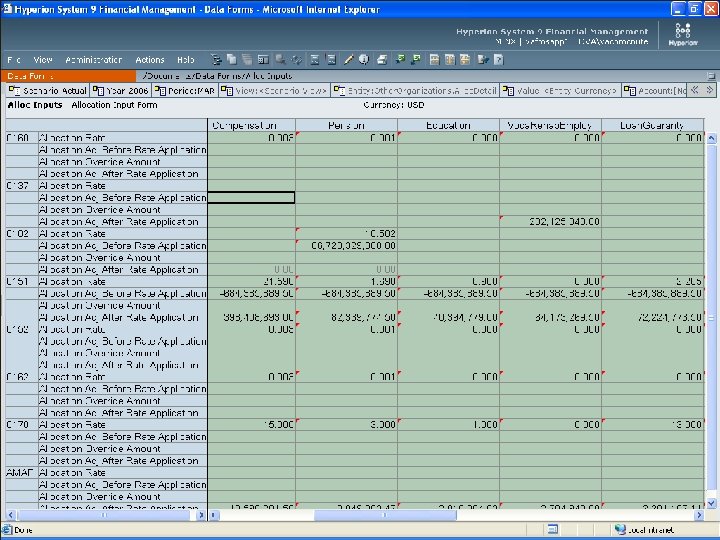Click the first green spreadsheet arrow icon
Image resolution: width=720 pixels, height=540 pixels.
[400, 59]
